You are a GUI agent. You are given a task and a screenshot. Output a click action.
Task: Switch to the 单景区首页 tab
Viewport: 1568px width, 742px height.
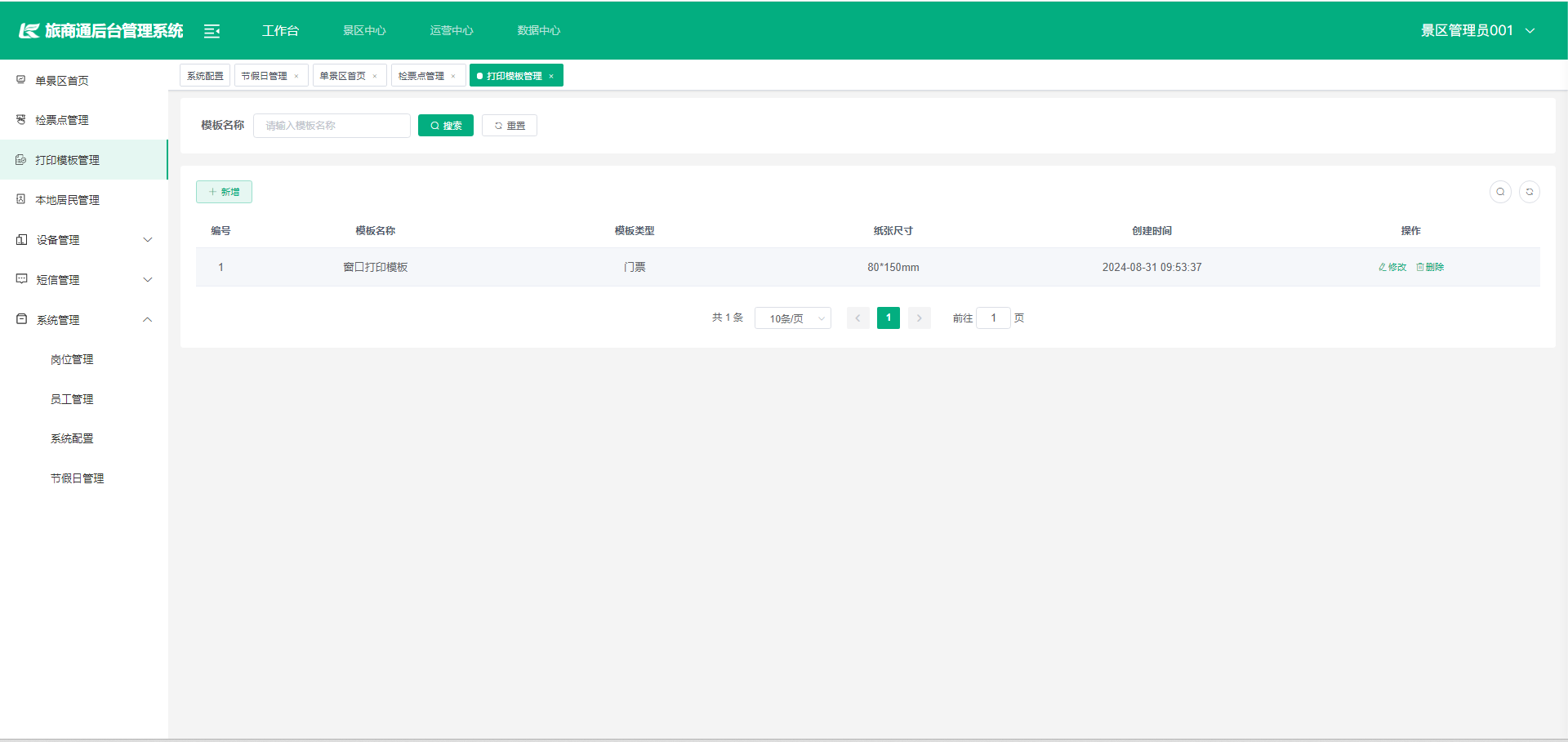(342, 76)
